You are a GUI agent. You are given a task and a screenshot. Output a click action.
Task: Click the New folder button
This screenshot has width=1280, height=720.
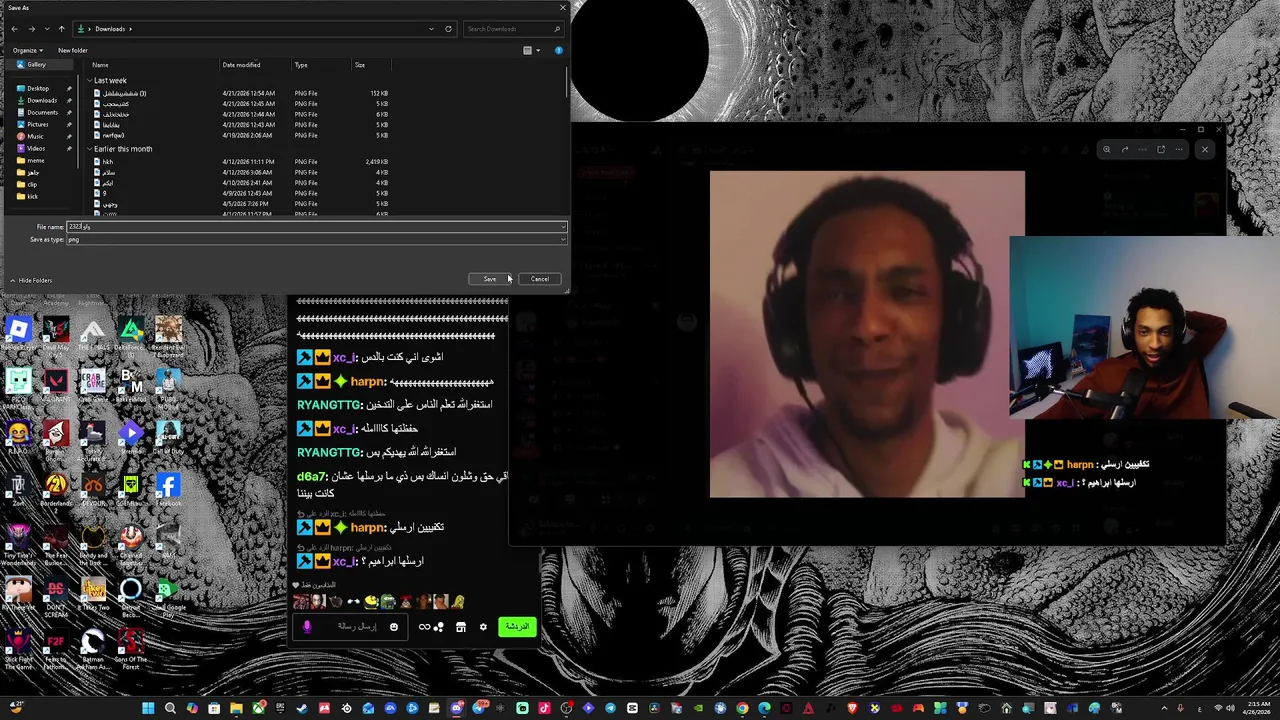[x=72, y=50]
